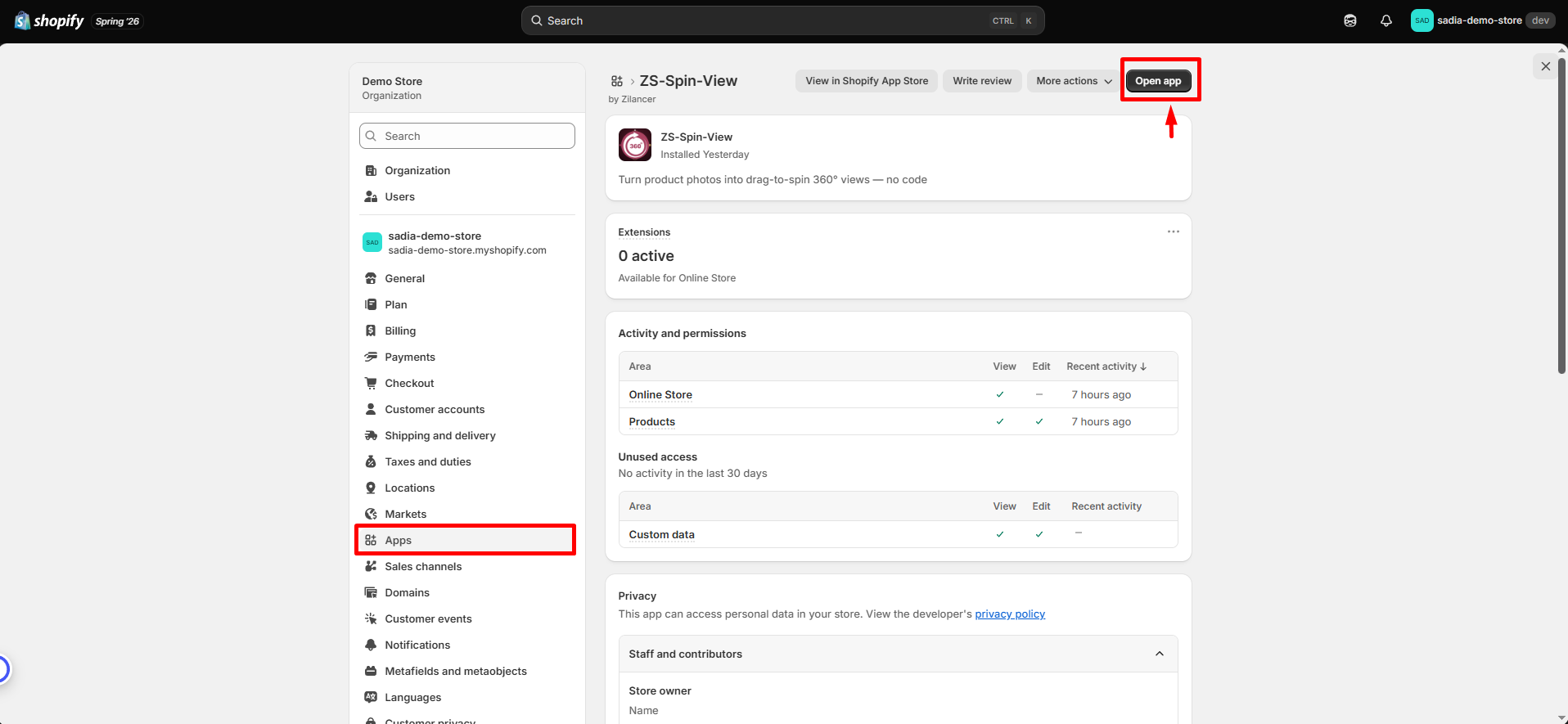Select Apps in the settings sidebar

coord(466,540)
